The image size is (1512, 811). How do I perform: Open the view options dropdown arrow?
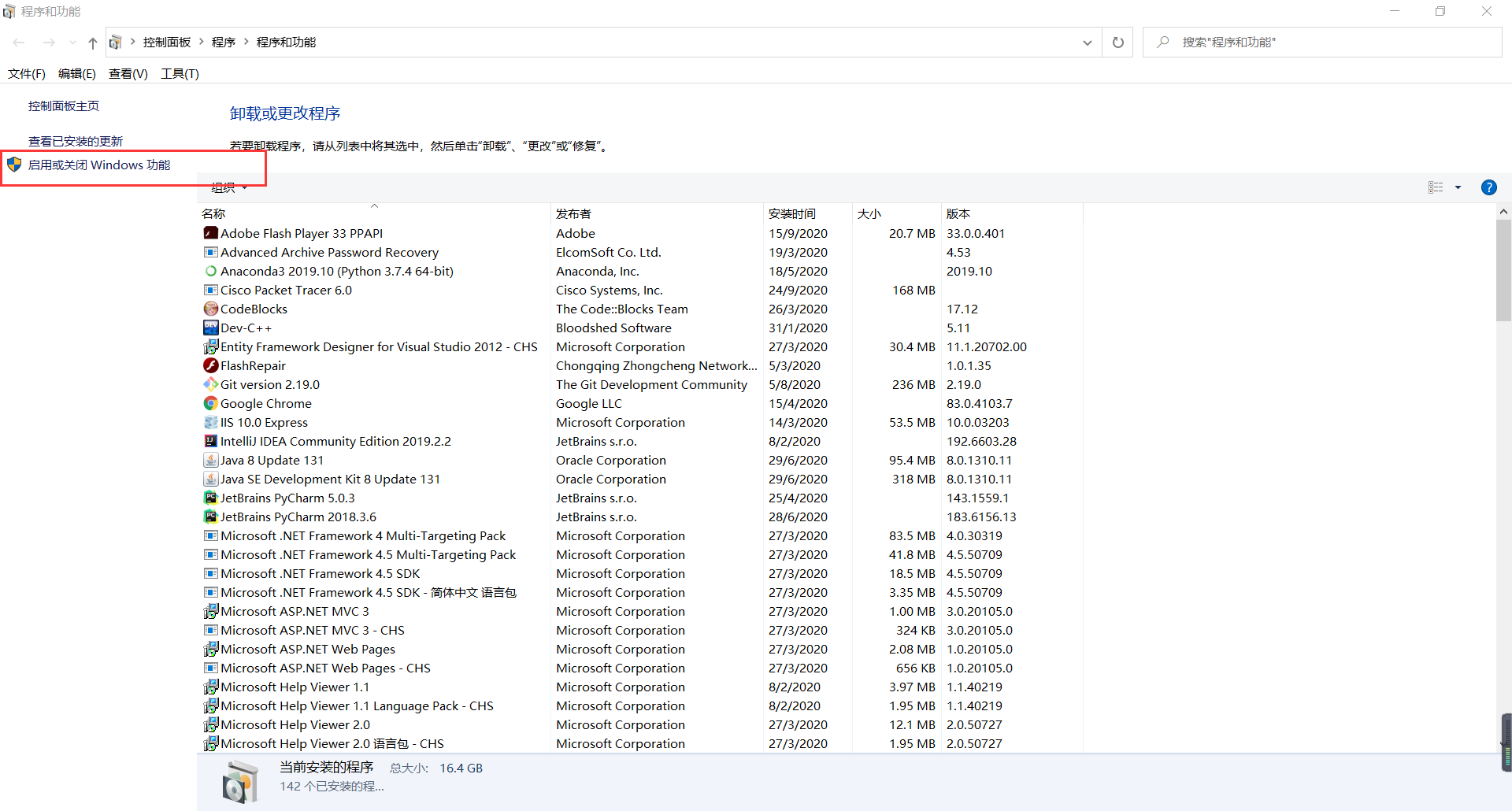point(1458,187)
